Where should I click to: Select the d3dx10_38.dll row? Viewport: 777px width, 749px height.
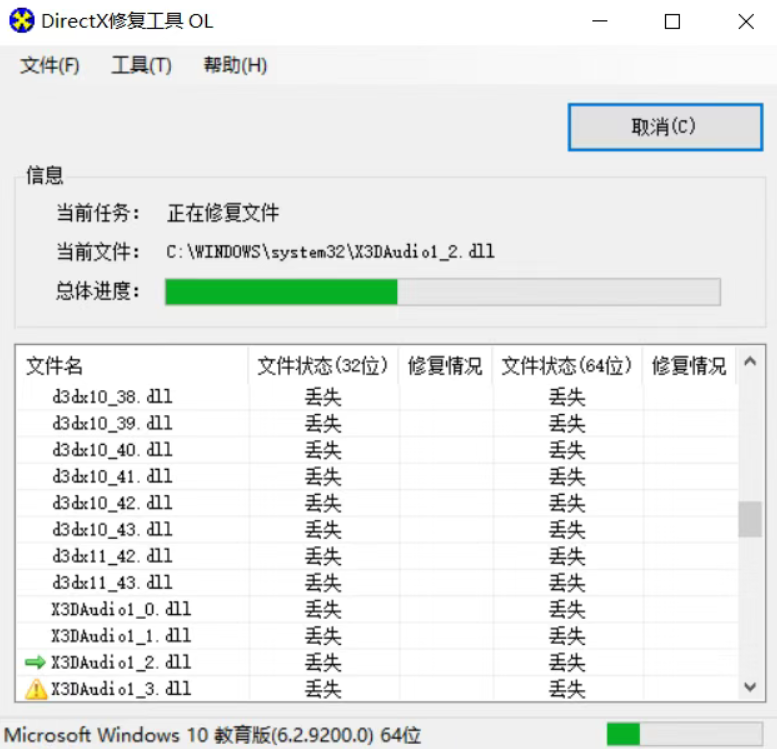pyautogui.click(x=378, y=397)
